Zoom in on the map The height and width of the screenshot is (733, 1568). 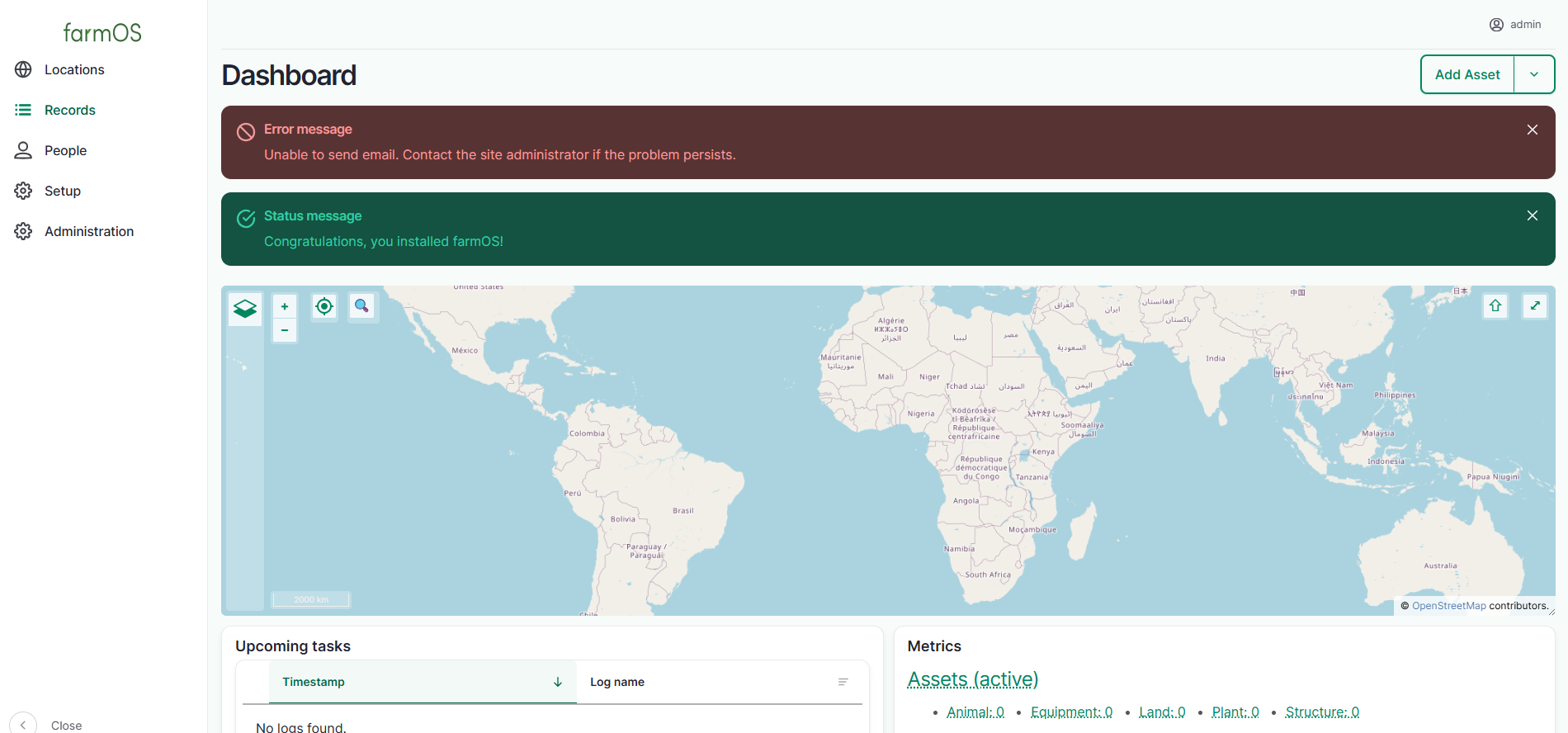[x=285, y=306]
